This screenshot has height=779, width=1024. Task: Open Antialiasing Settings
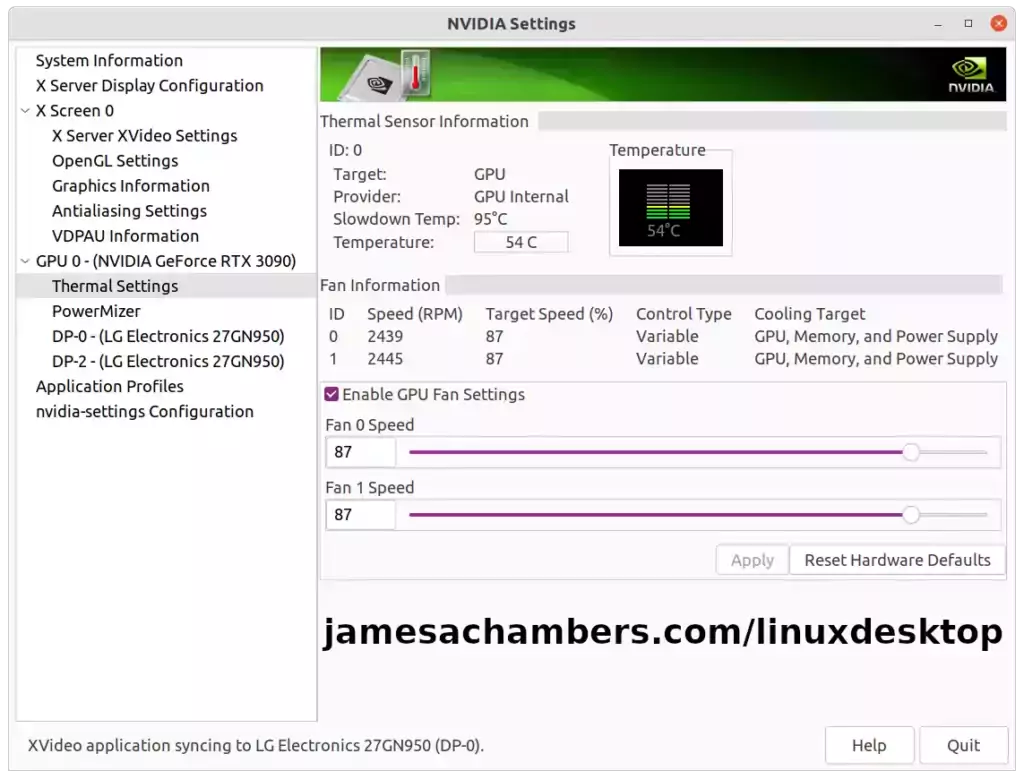coord(129,211)
